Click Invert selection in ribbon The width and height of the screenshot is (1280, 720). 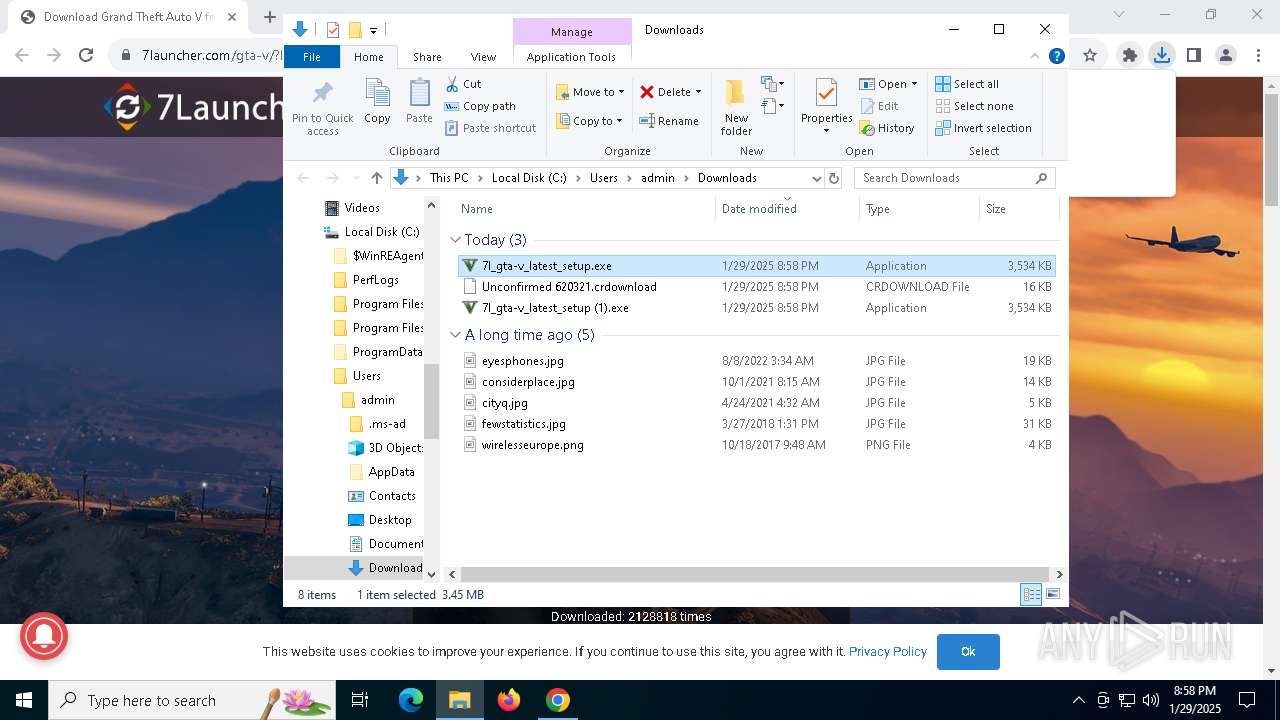(x=984, y=128)
